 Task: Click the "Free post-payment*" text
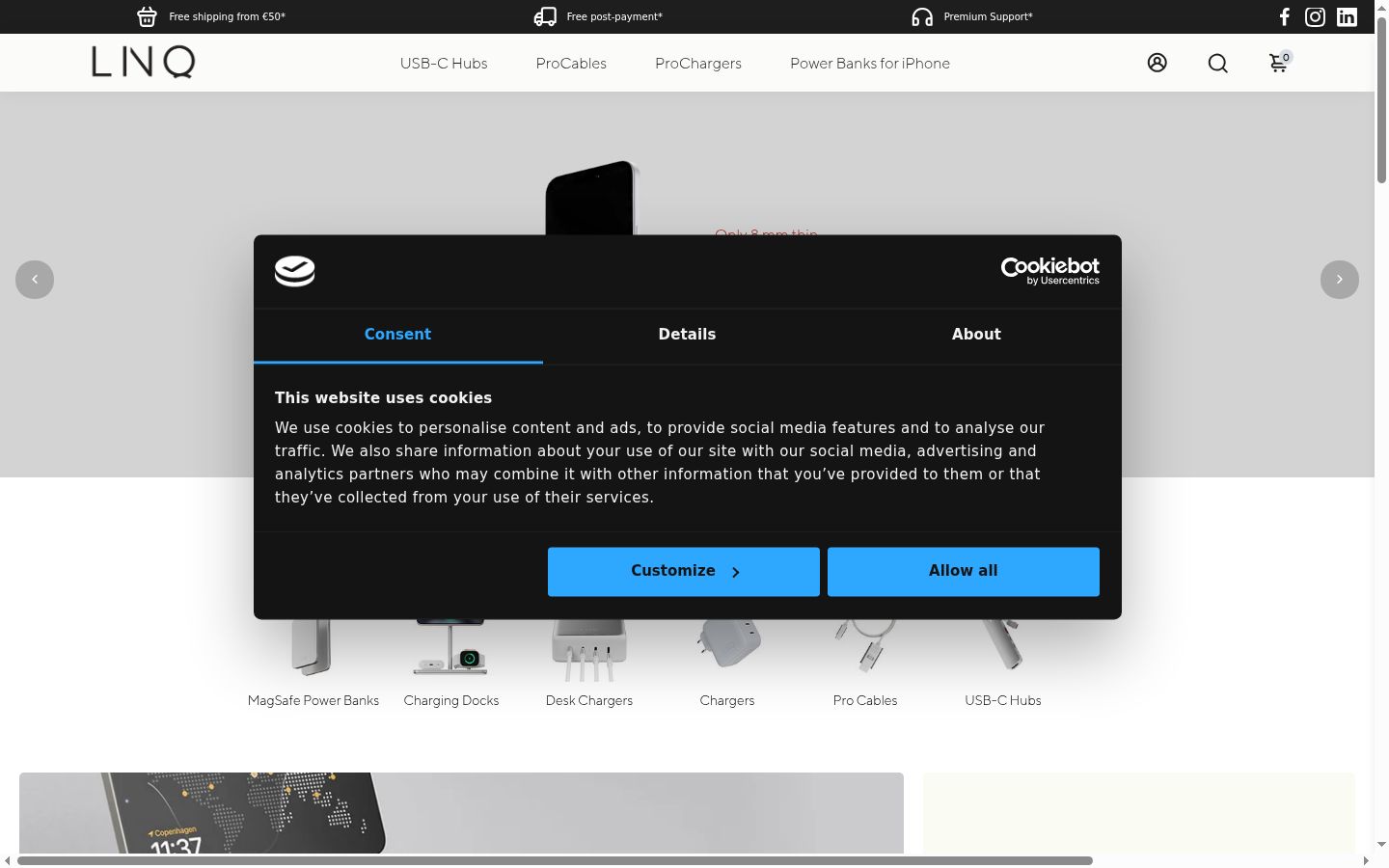(x=614, y=16)
